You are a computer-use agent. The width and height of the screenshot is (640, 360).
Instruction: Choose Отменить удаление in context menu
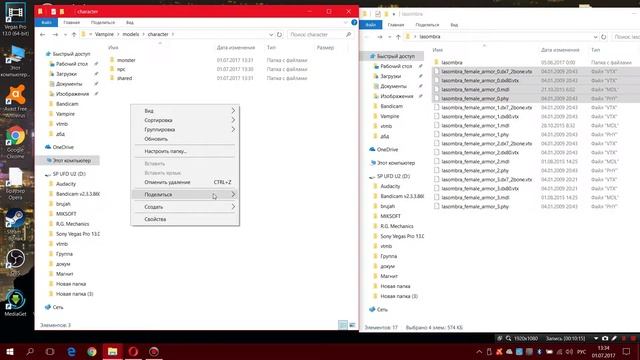click(x=185, y=182)
